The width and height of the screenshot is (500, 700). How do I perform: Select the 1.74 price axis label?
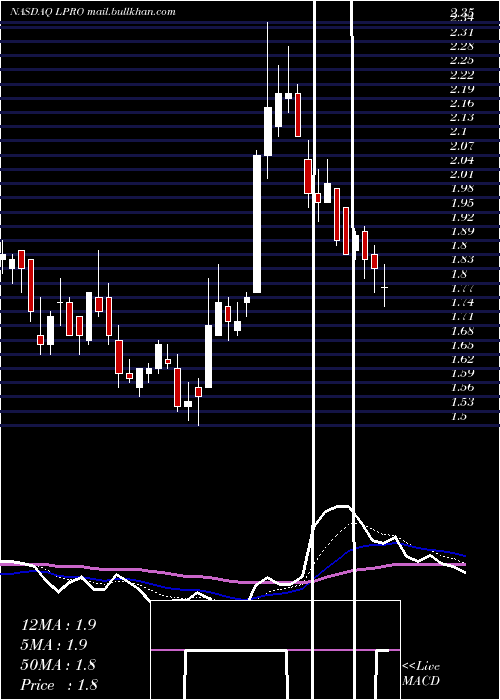[462, 302]
